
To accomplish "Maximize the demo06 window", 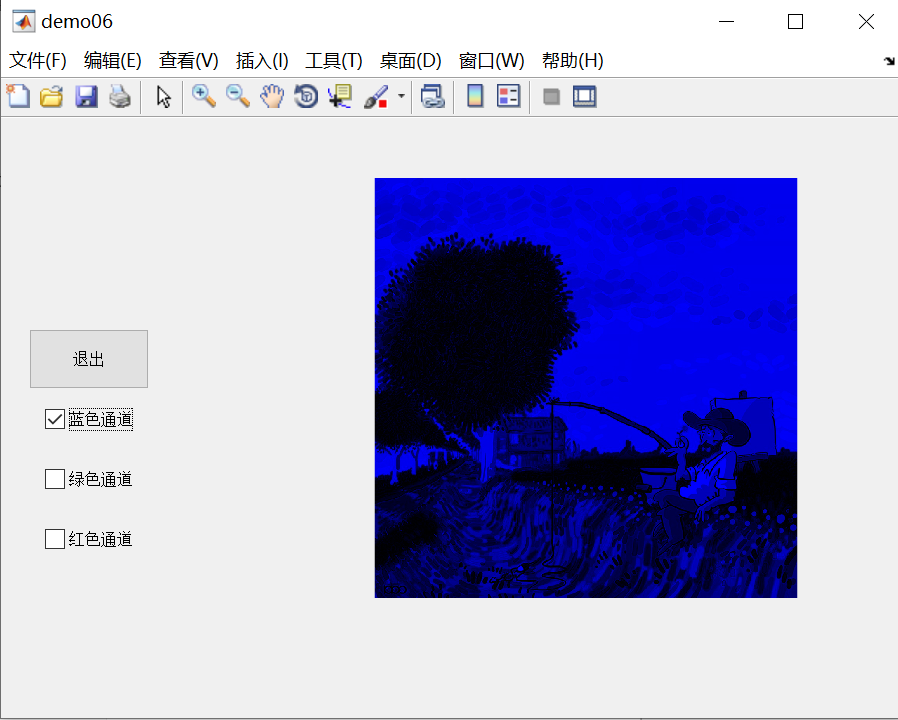I will pyautogui.click(x=795, y=22).
